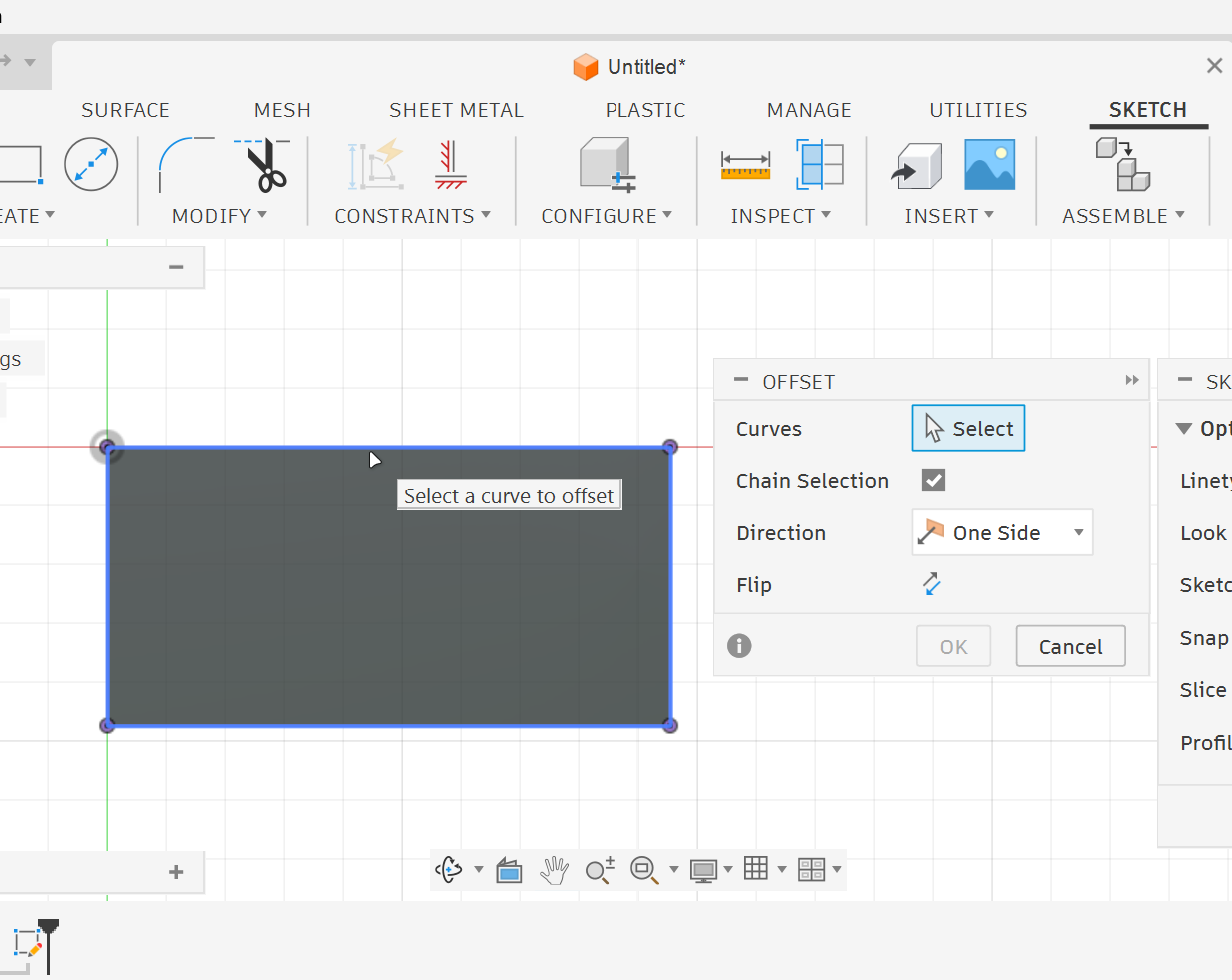Click the rectangle's bottom-right sketch point
The width and height of the screenshot is (1232, 980).
670,725
